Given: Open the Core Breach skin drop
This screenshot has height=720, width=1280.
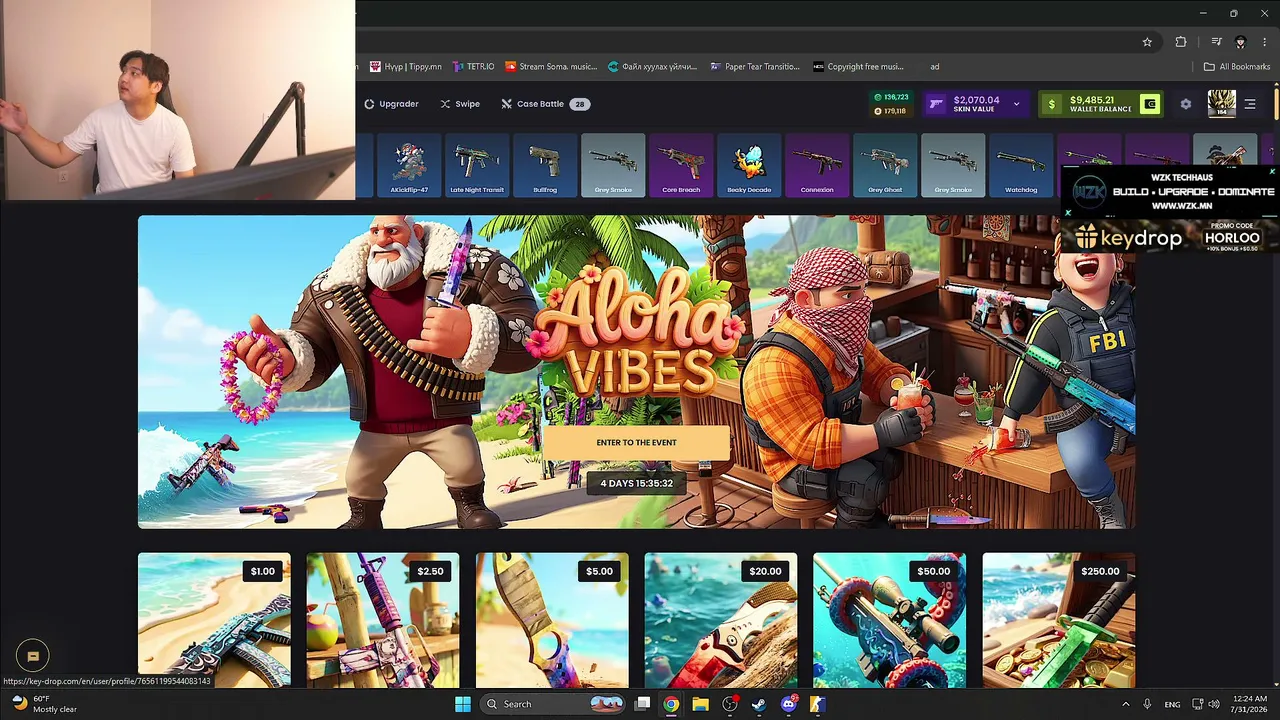Looking at the screenshot, I should [681, 165].
